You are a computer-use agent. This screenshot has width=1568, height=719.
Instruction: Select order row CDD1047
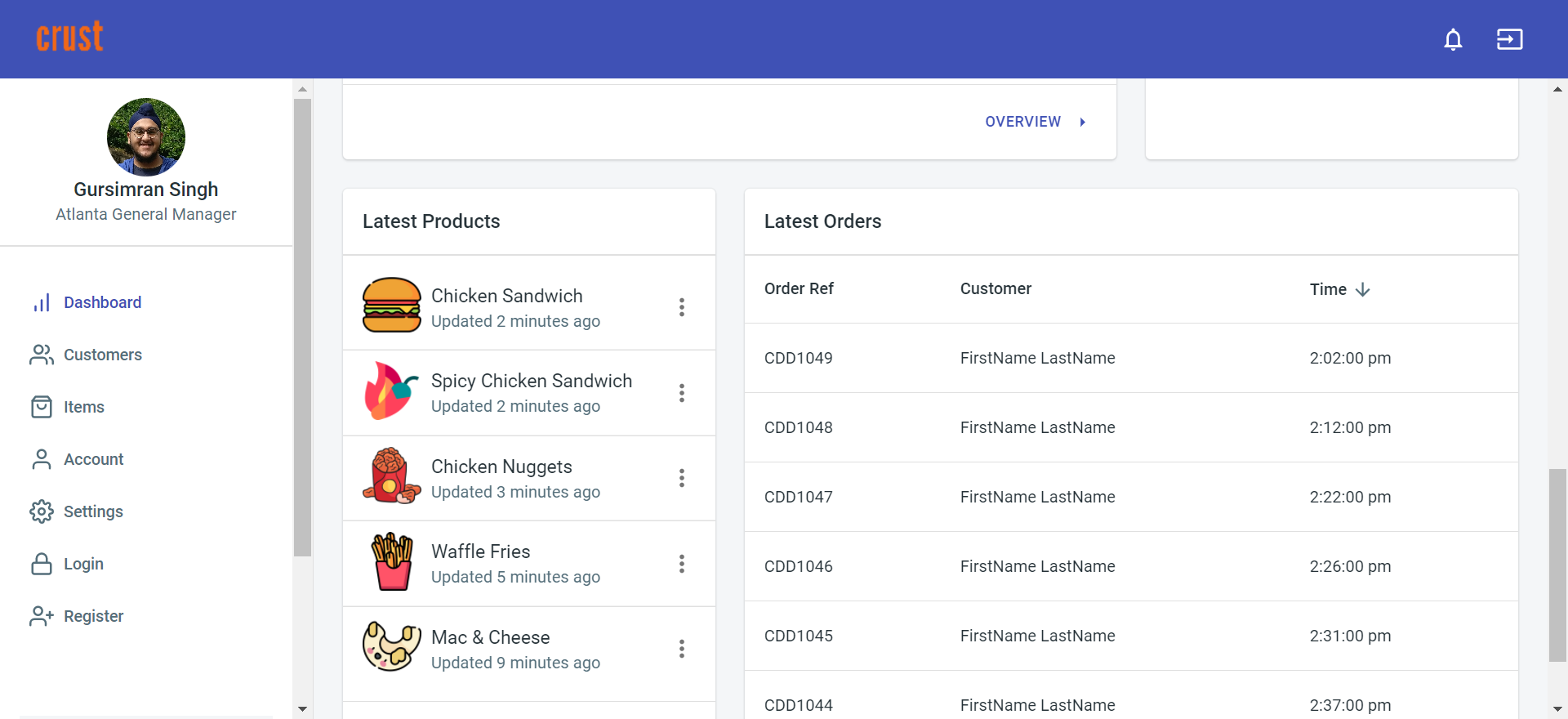pos(1131,497)
